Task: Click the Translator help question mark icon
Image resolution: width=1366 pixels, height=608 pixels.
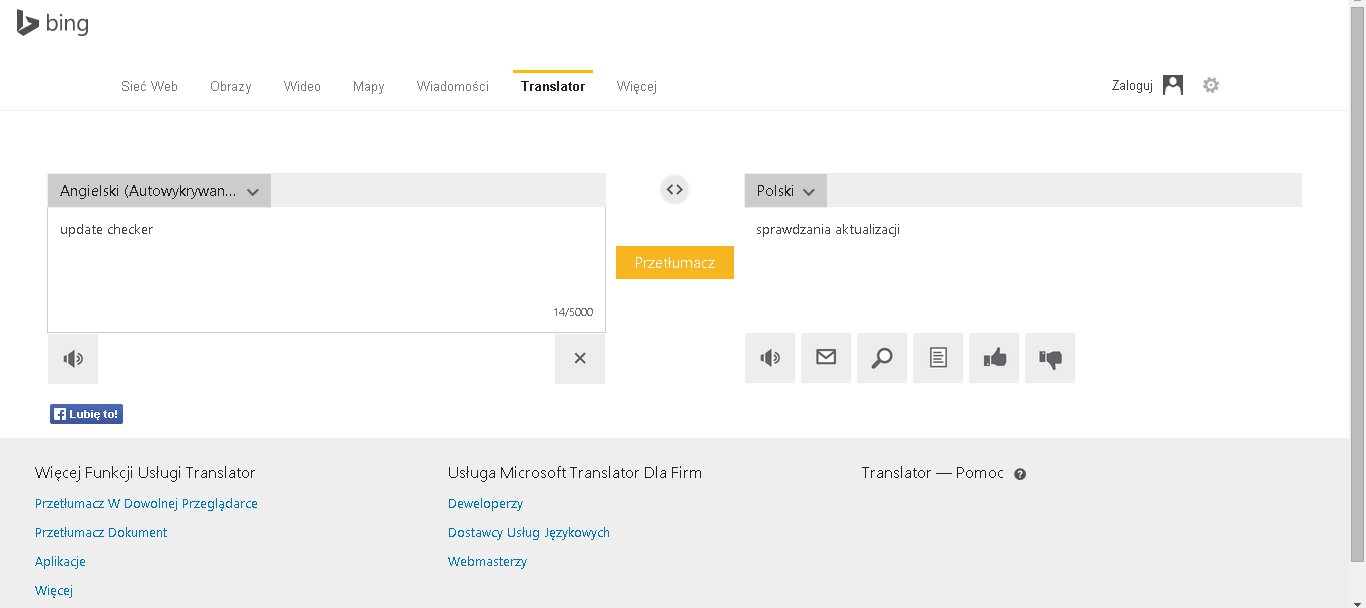Action: [x=1020, y=474]
